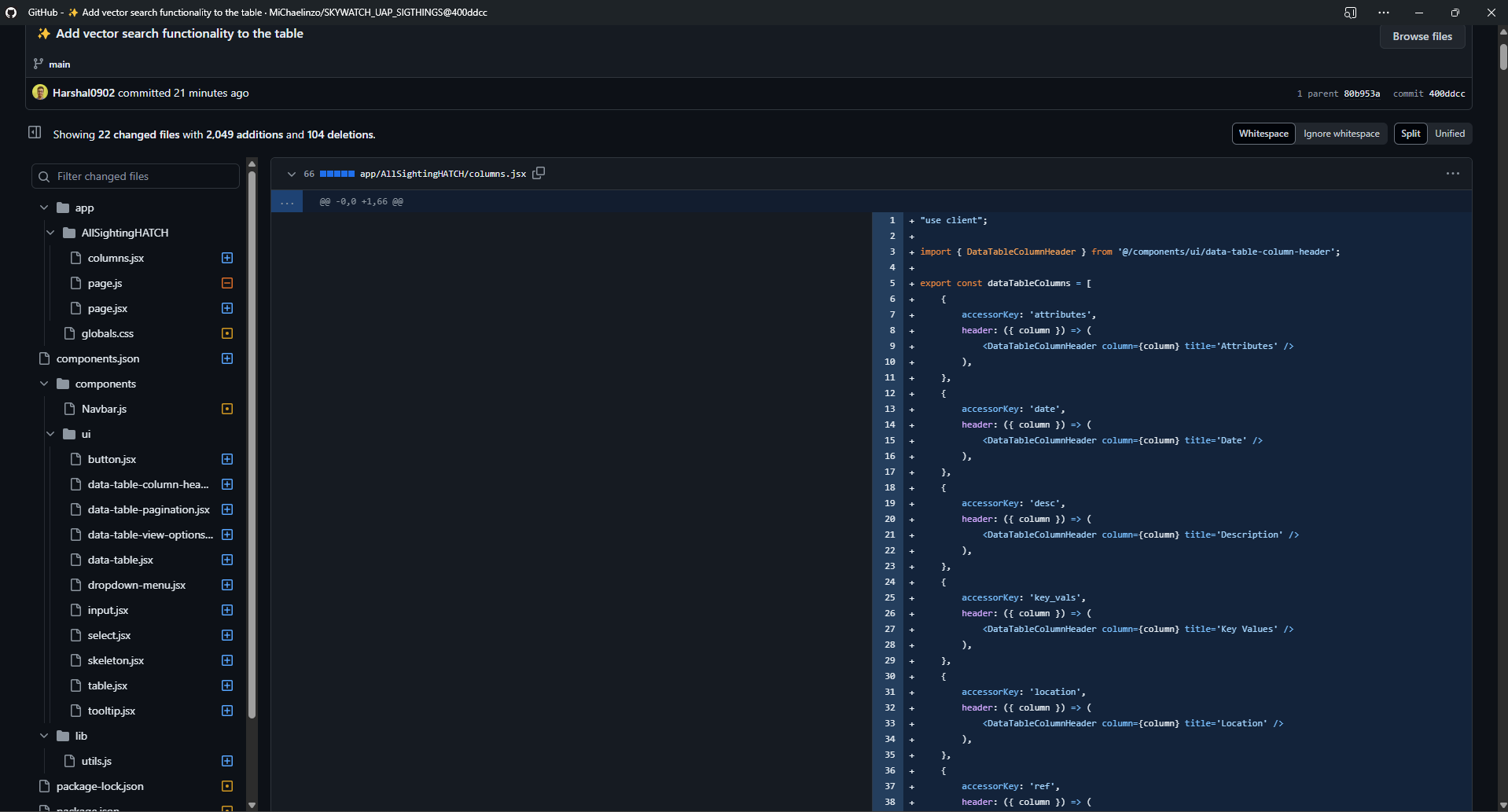Click the Harshal0902 avatar image

tap(40, 92)
